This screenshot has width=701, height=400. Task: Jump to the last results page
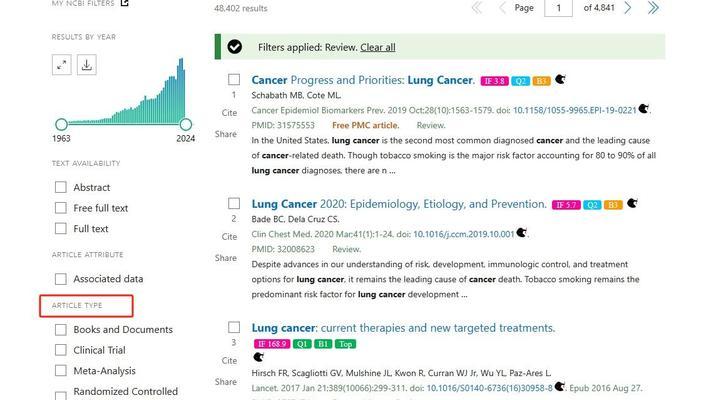(x=653, y=8)
